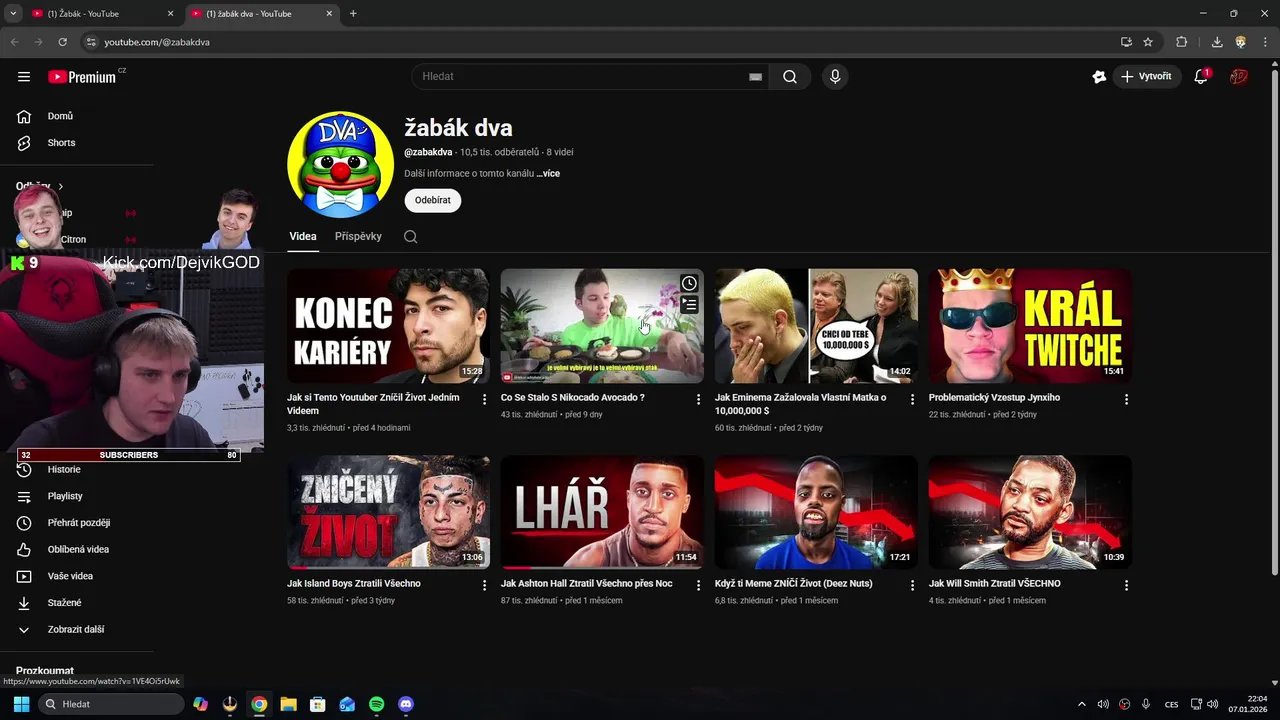Open title Jak Island Boys Ztratili Všechno
The height and width of the screenshot is (720, 1280).
pos(354,583)
